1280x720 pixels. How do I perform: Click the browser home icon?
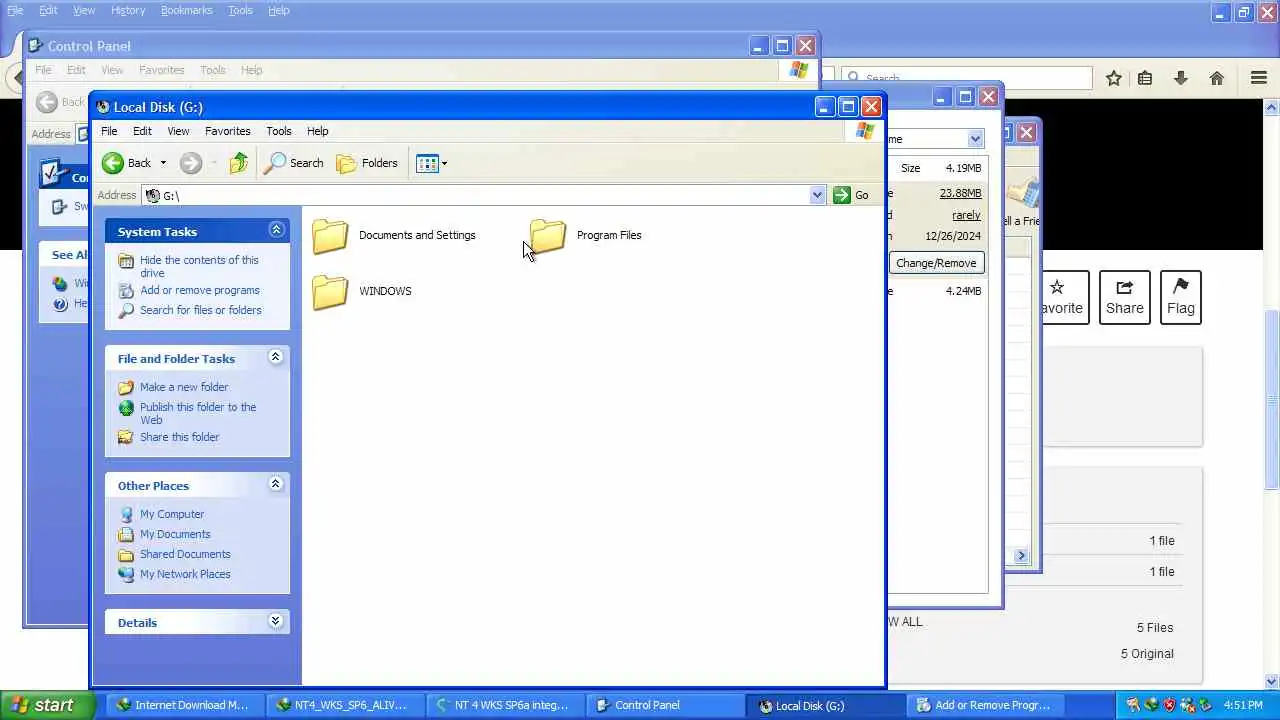(1217, 78)
